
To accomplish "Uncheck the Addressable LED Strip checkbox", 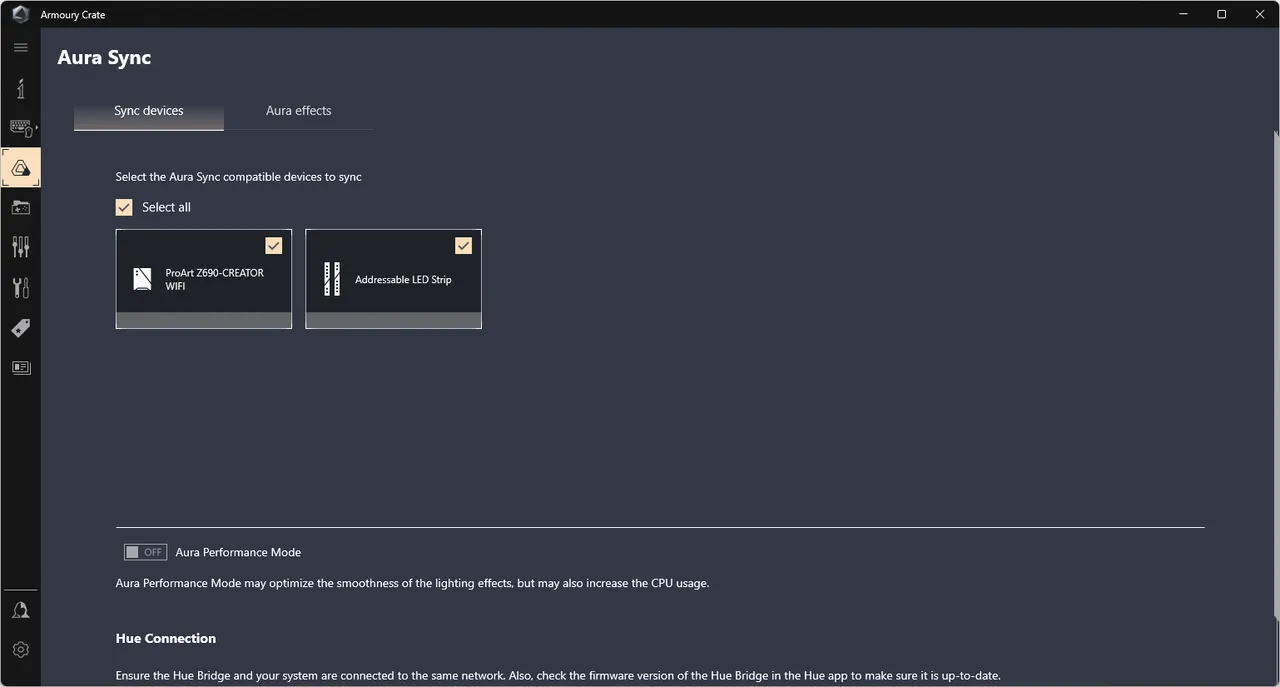I will [x=463, y=246].
